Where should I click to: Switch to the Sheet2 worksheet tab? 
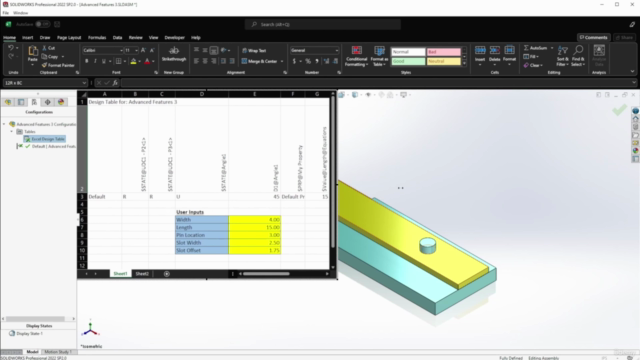point(142,274)
